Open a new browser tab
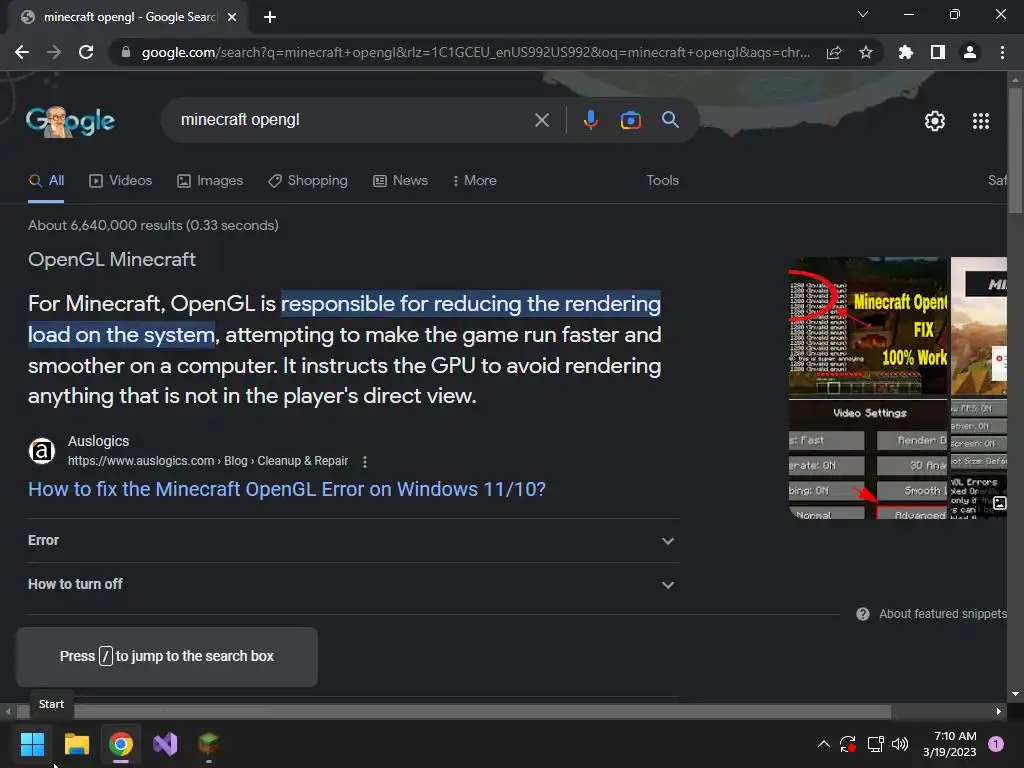Viewport: 1024px width, 768px height. coord(270,17)
